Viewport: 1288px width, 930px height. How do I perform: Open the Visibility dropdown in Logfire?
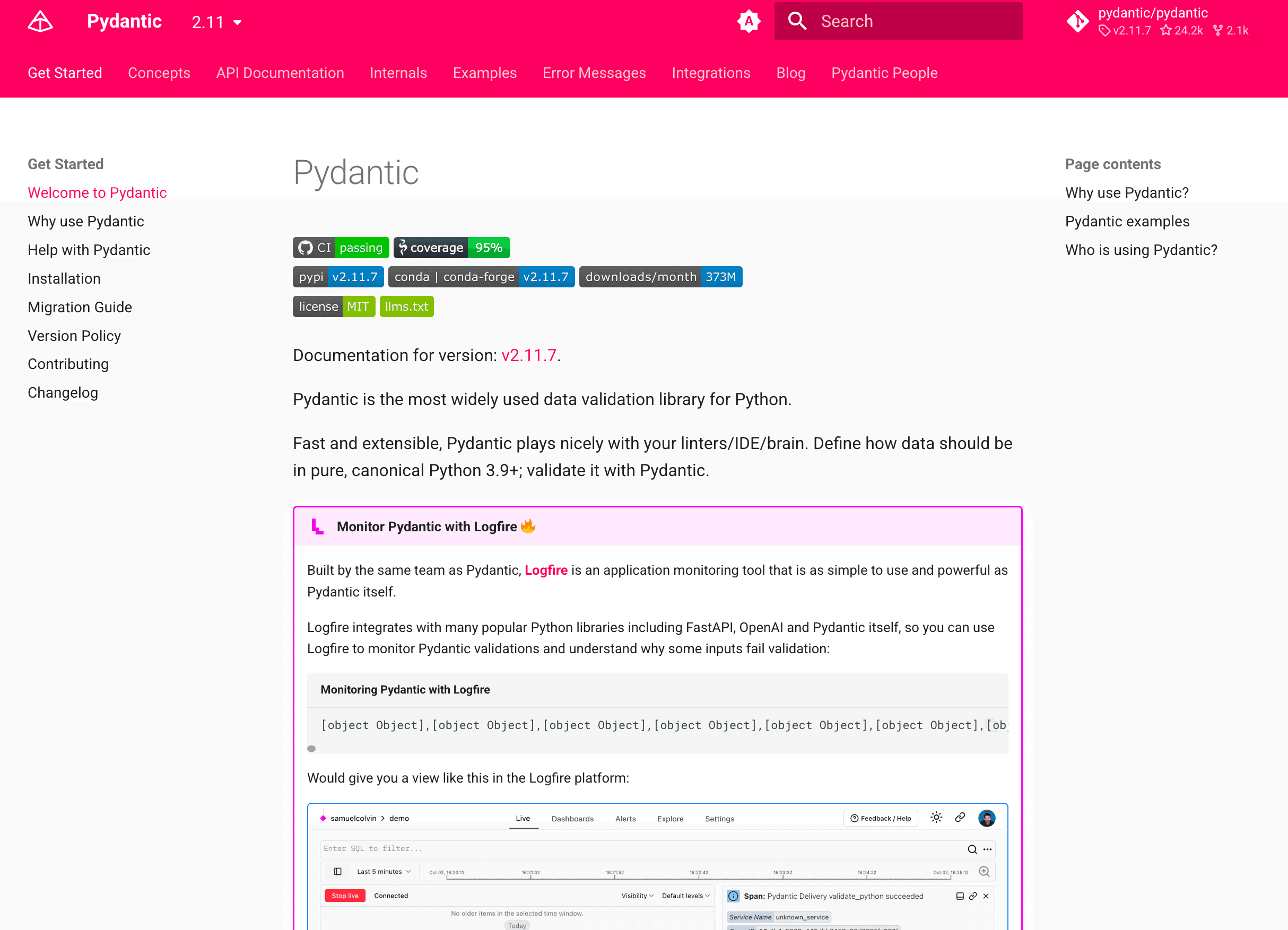[x=637, y=896]
